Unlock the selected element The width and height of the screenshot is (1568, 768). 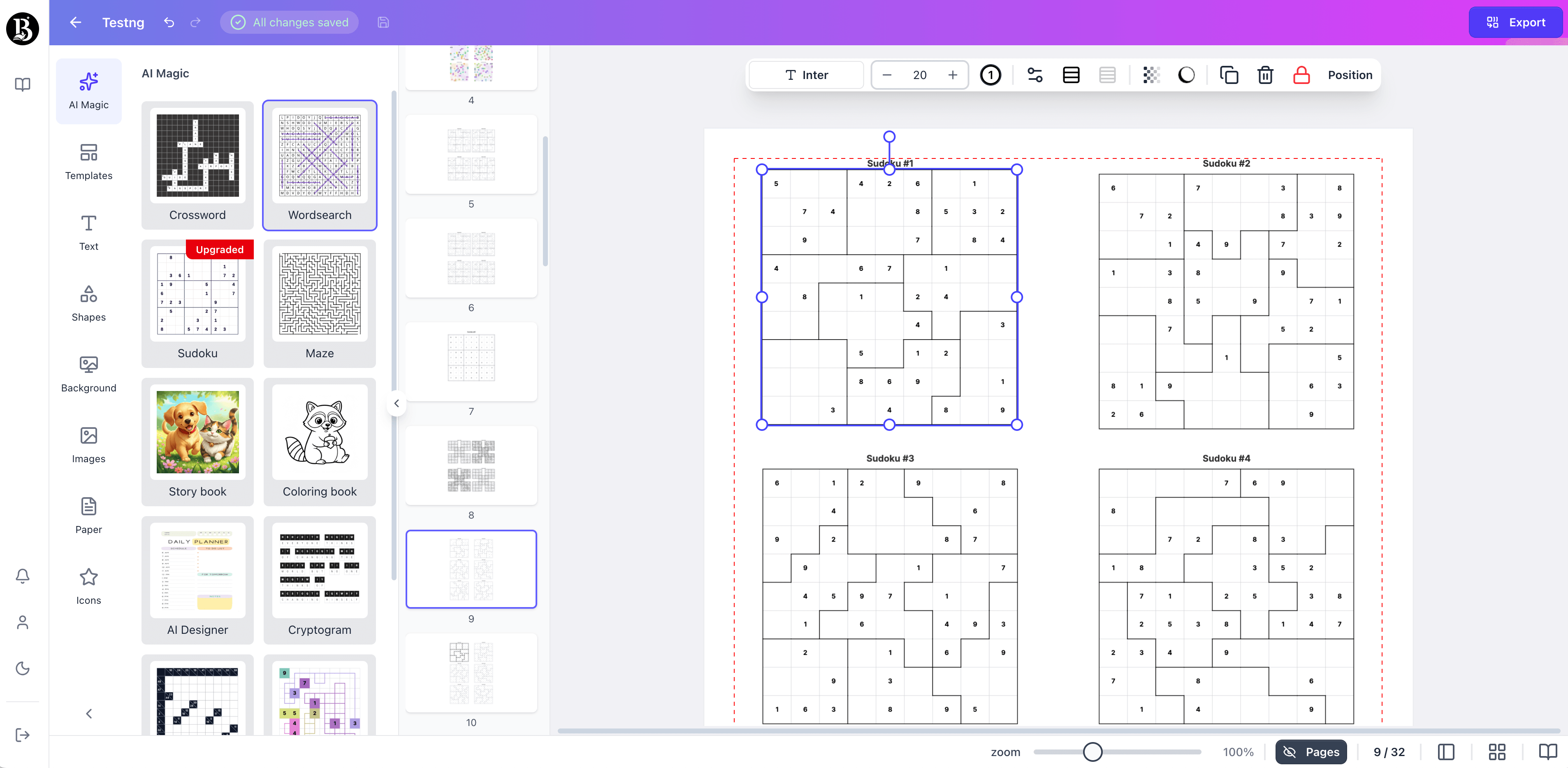pyautogui.click(x=1301, y=75)
